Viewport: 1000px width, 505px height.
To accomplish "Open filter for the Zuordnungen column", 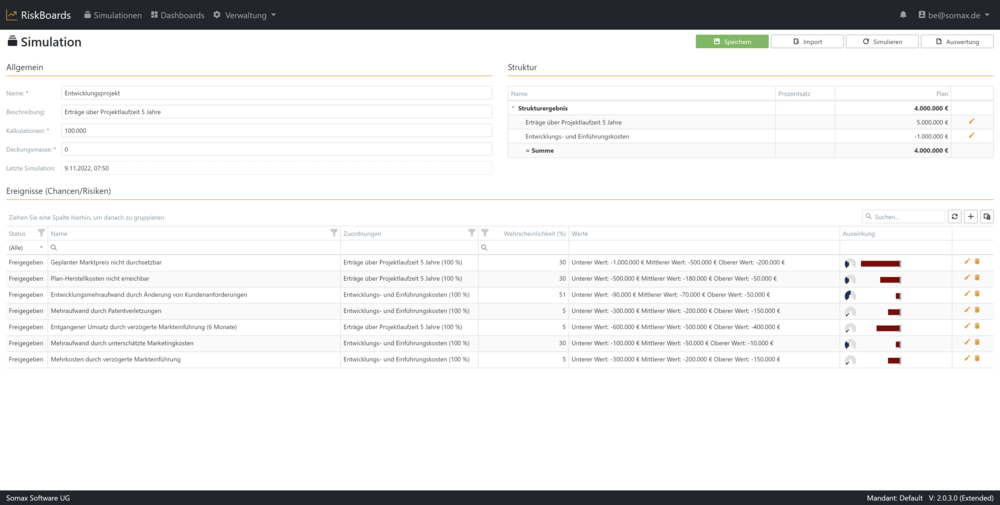I will click(472, 233).
